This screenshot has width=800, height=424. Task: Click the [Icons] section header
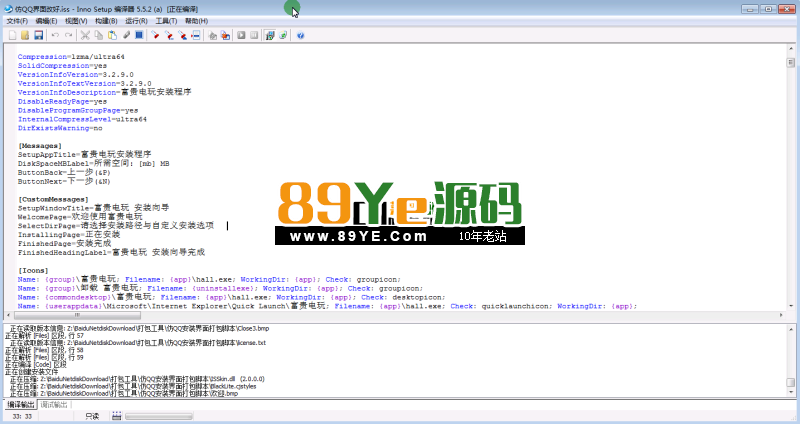(x=33, y=270)
